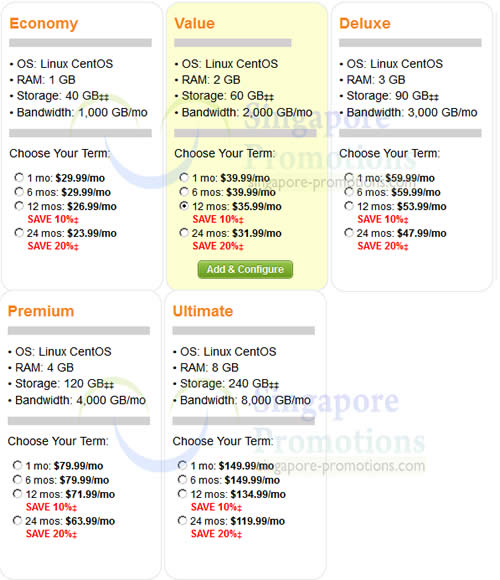Choose Premium 24 mos $63.99/mo term
Image resolution: width=500 pixels, height=580 pixels.
[x=17, y=520]
